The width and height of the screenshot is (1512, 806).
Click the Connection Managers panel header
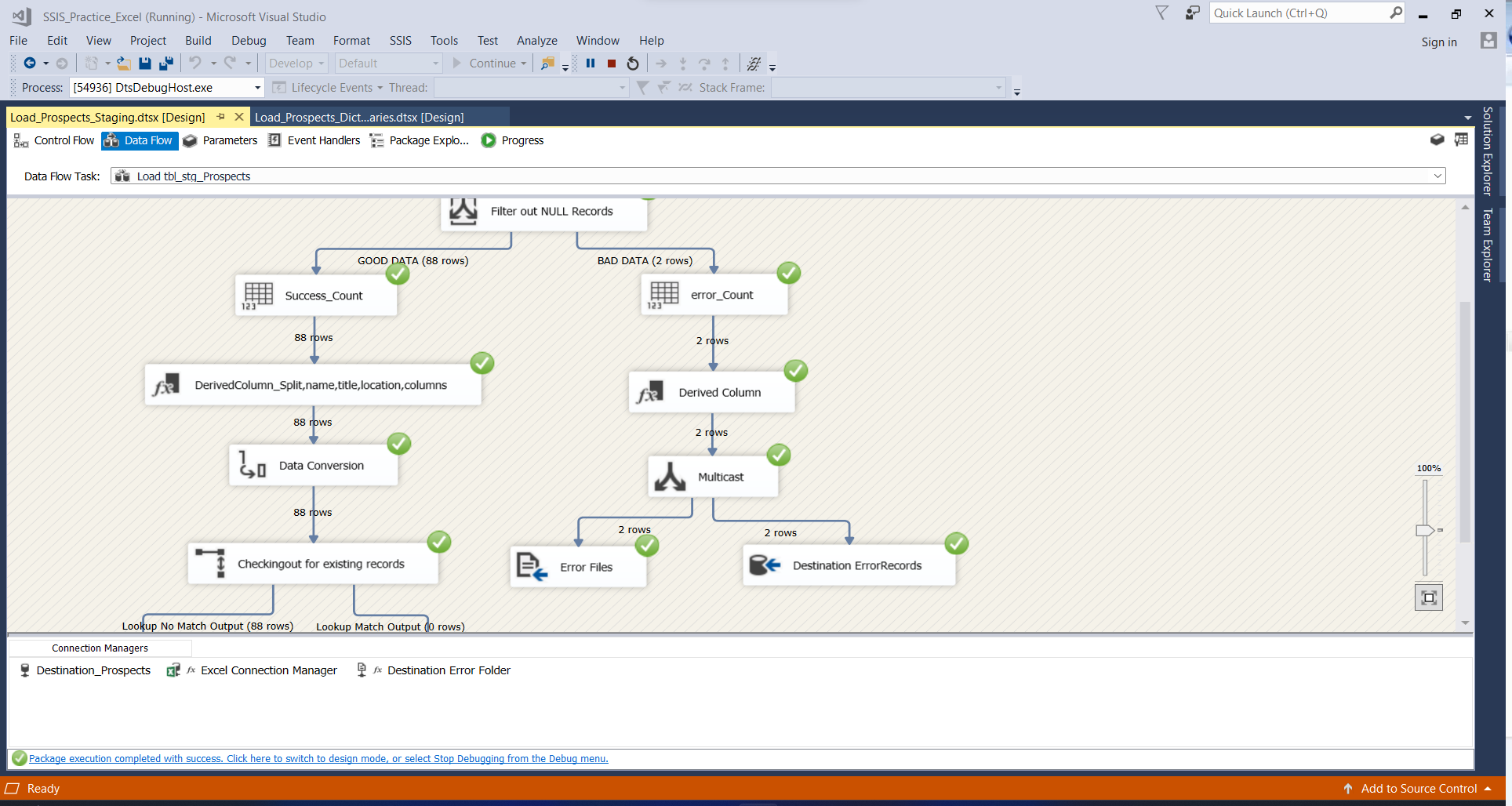pyautogui.click(x=100, y=648)
